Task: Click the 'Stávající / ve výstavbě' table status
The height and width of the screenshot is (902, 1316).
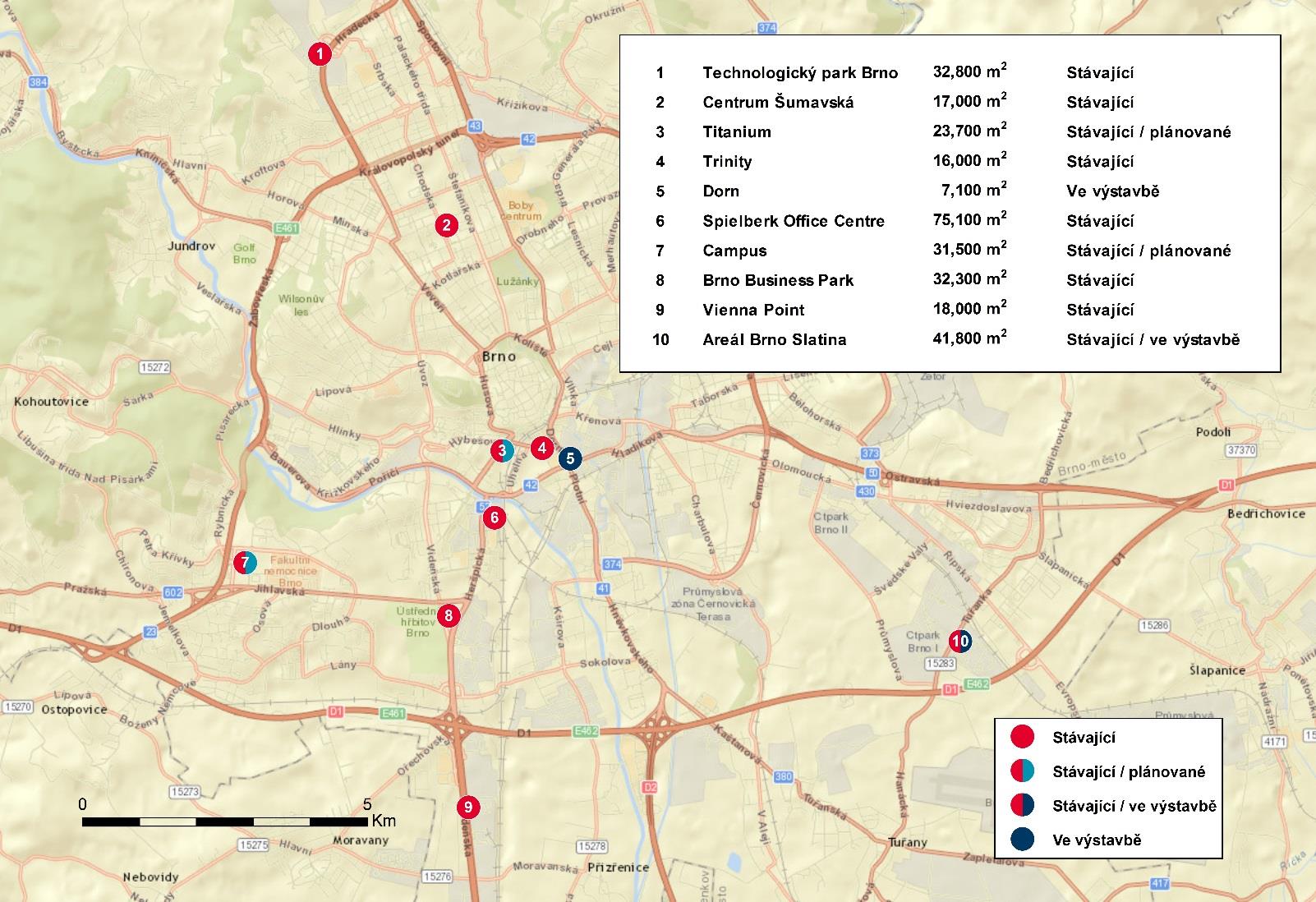Action: click(x=1153, y=339)
